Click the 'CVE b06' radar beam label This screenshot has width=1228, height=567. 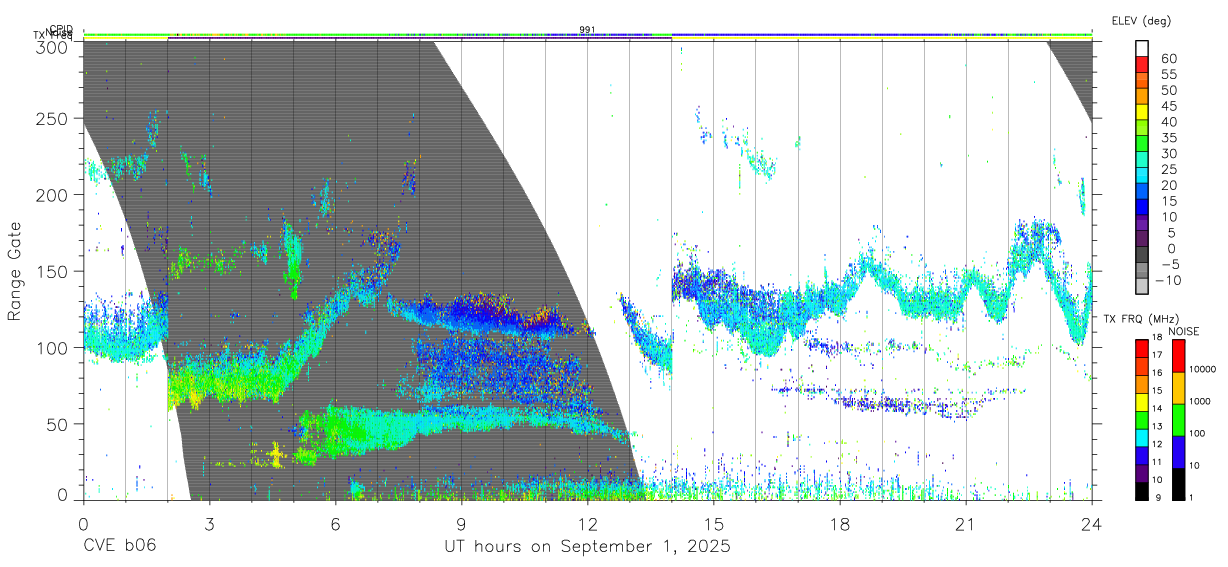point(119,547)
